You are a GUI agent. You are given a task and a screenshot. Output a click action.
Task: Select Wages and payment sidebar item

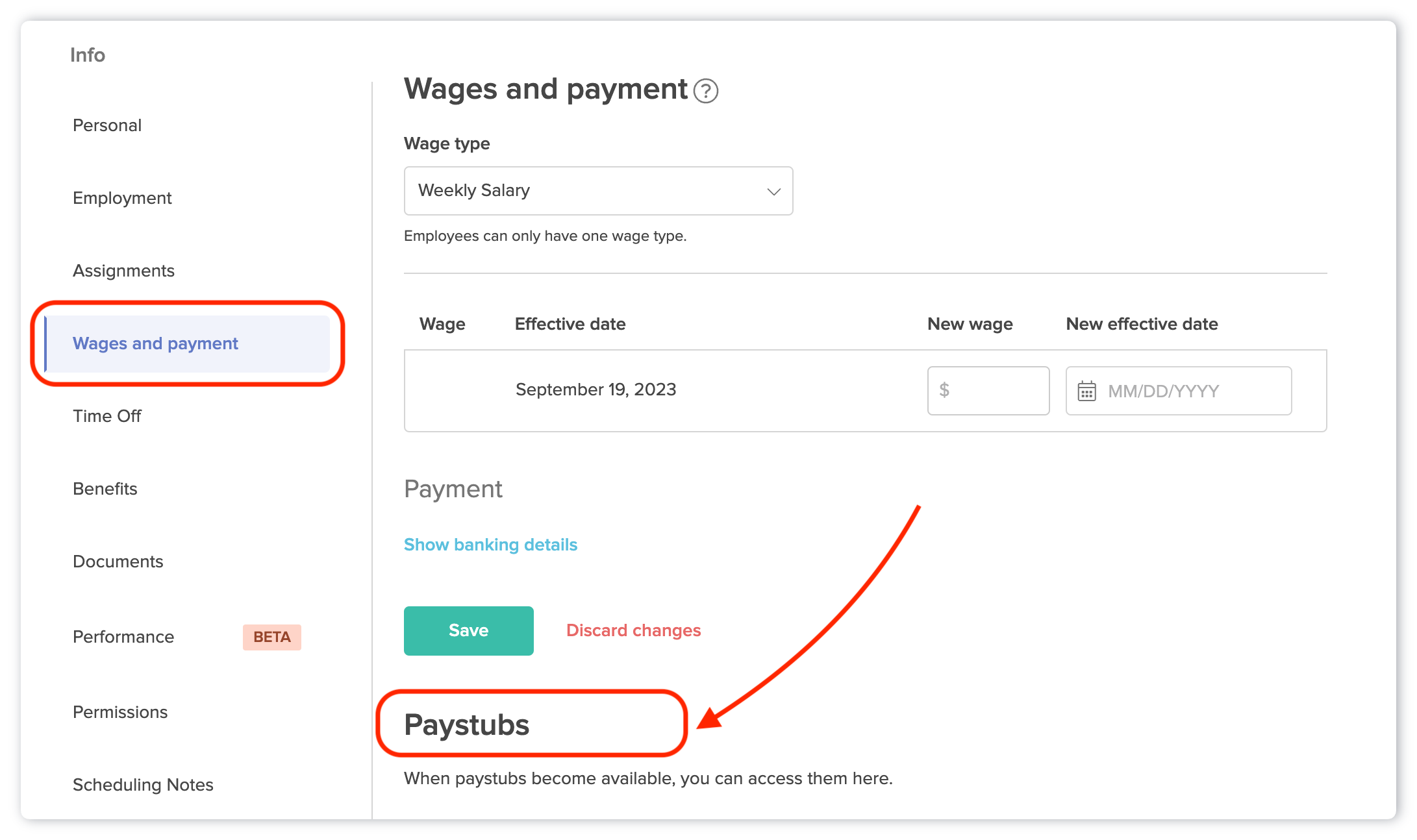pos(155,343)
